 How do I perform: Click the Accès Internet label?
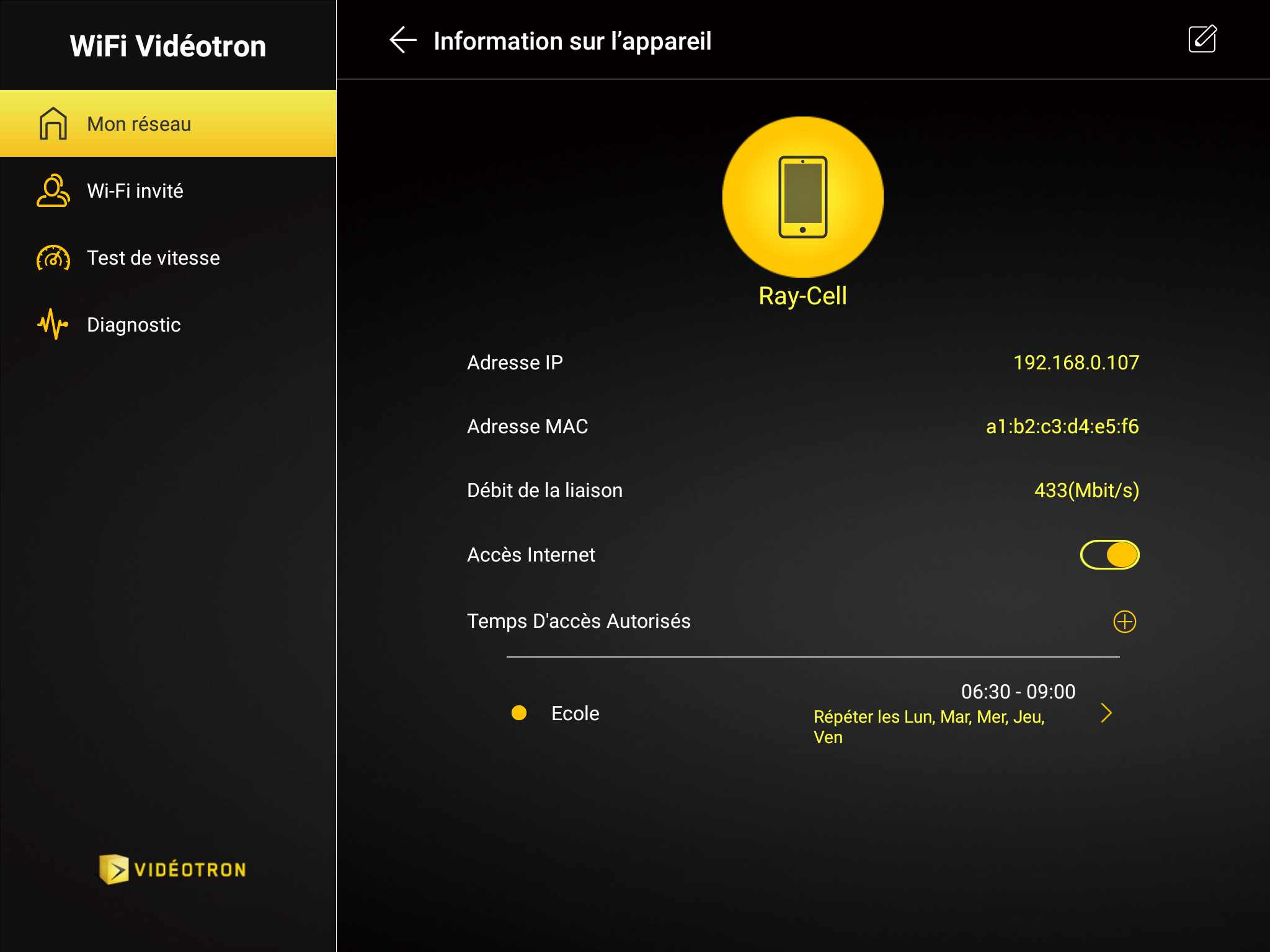531,555
